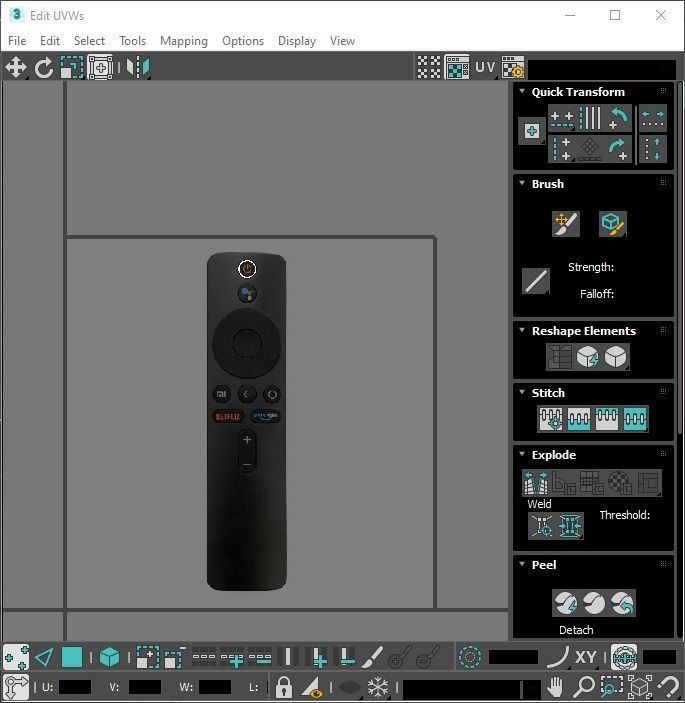This screenshot has height=703, width=685.
Task: Click Quick Peel icon in Peel rollout
Action: [x=565, y=603]
